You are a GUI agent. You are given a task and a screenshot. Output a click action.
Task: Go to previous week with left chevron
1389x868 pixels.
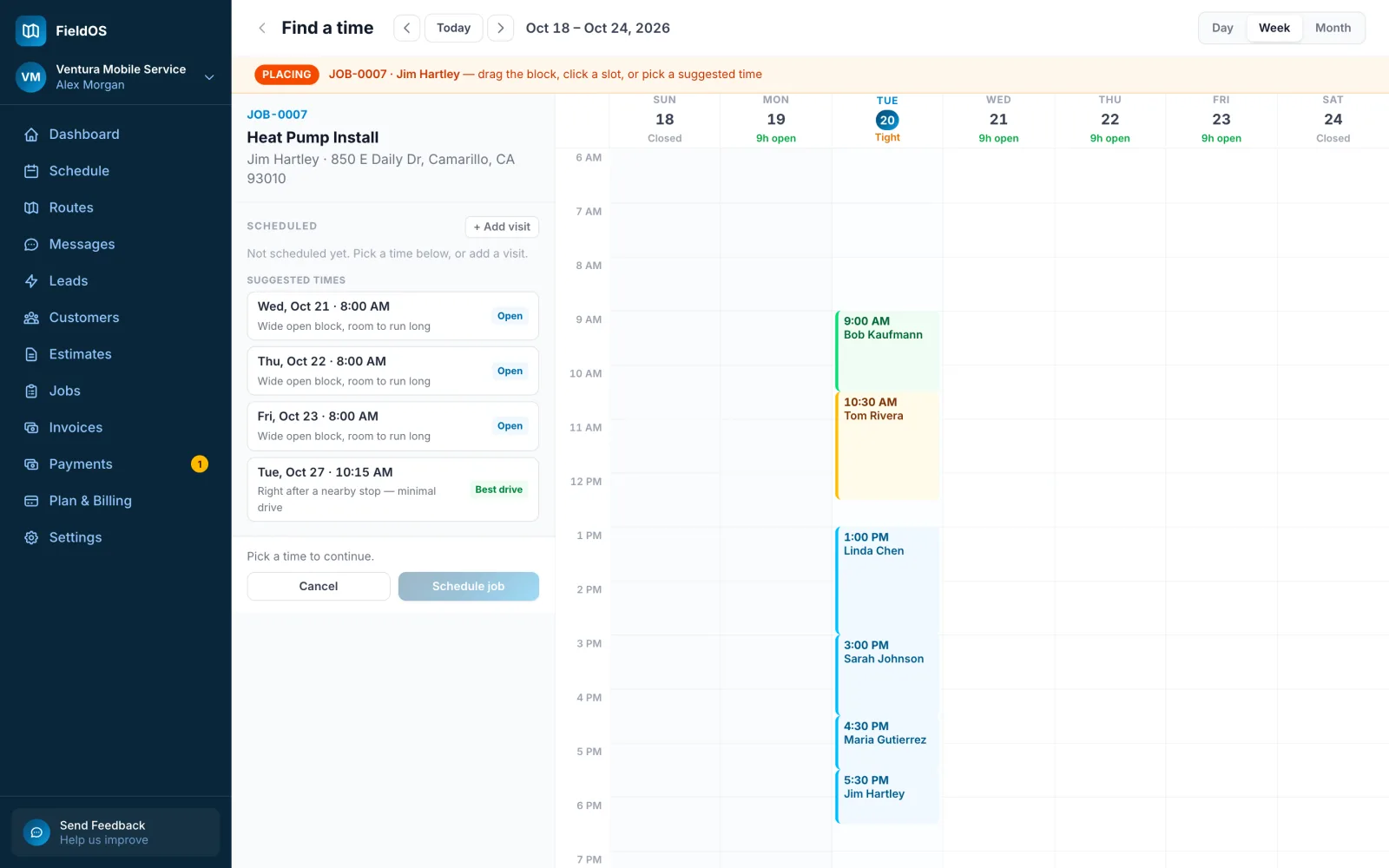click(406, 28)
